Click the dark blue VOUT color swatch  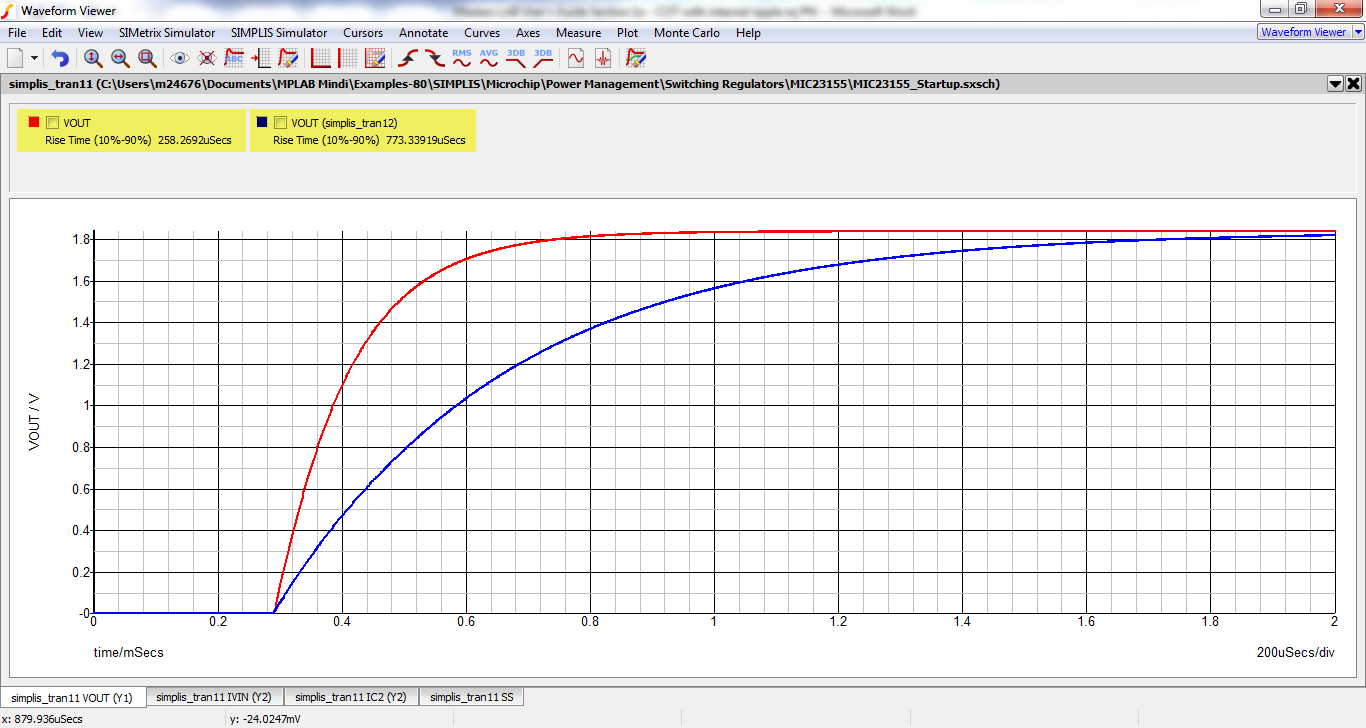pyautogui.click(x=262, y=122)
